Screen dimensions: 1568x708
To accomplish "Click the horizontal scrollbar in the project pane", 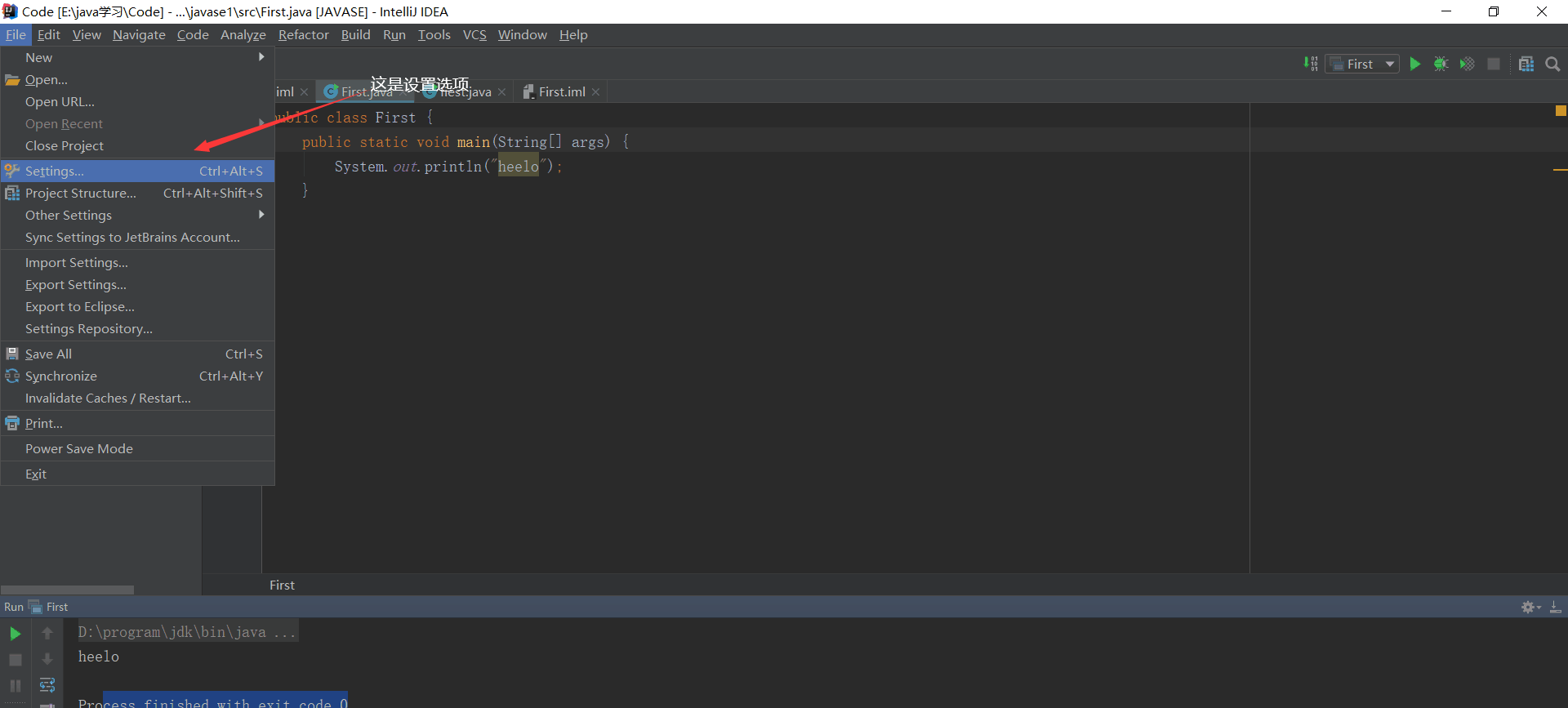I will 67,590.
